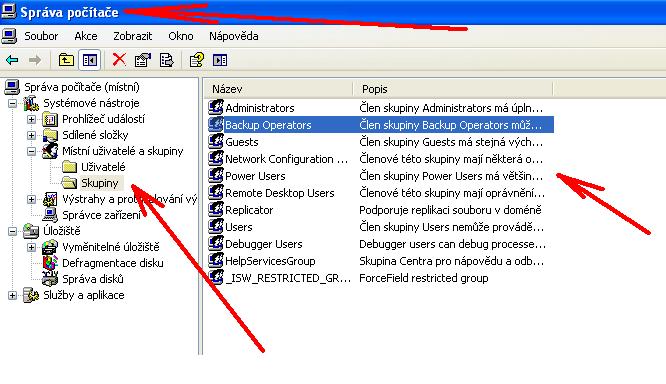Click the Users group icon
Viewport: 666px width, 384px height.
pos(216,226)
